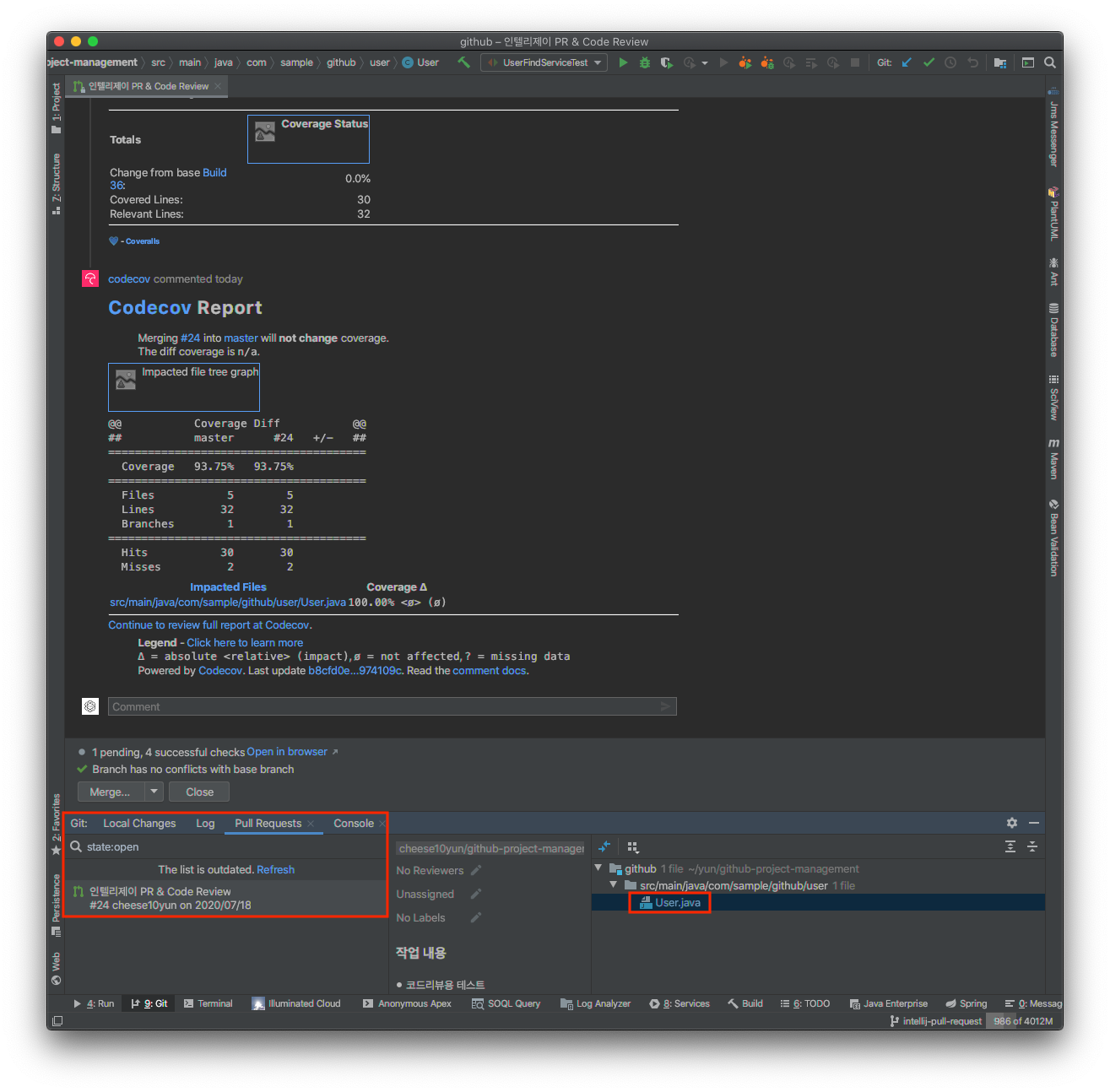Open Ant tool window on right sidebar
Image resolution: width=1110 pixels, height=1092 pixels.
[1053, 272]
